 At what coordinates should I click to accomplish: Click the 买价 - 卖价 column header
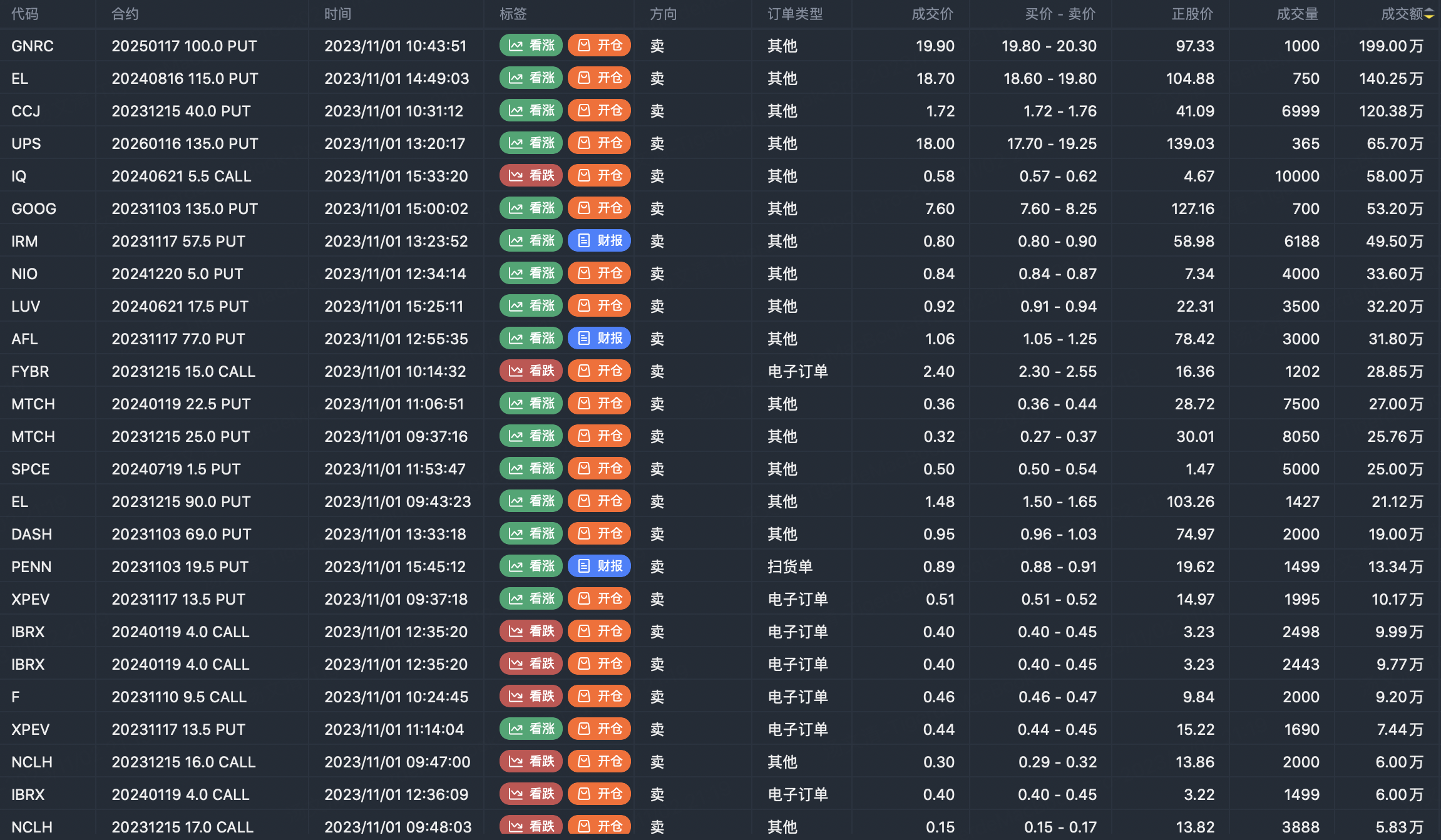click(x=1060, y=14)
